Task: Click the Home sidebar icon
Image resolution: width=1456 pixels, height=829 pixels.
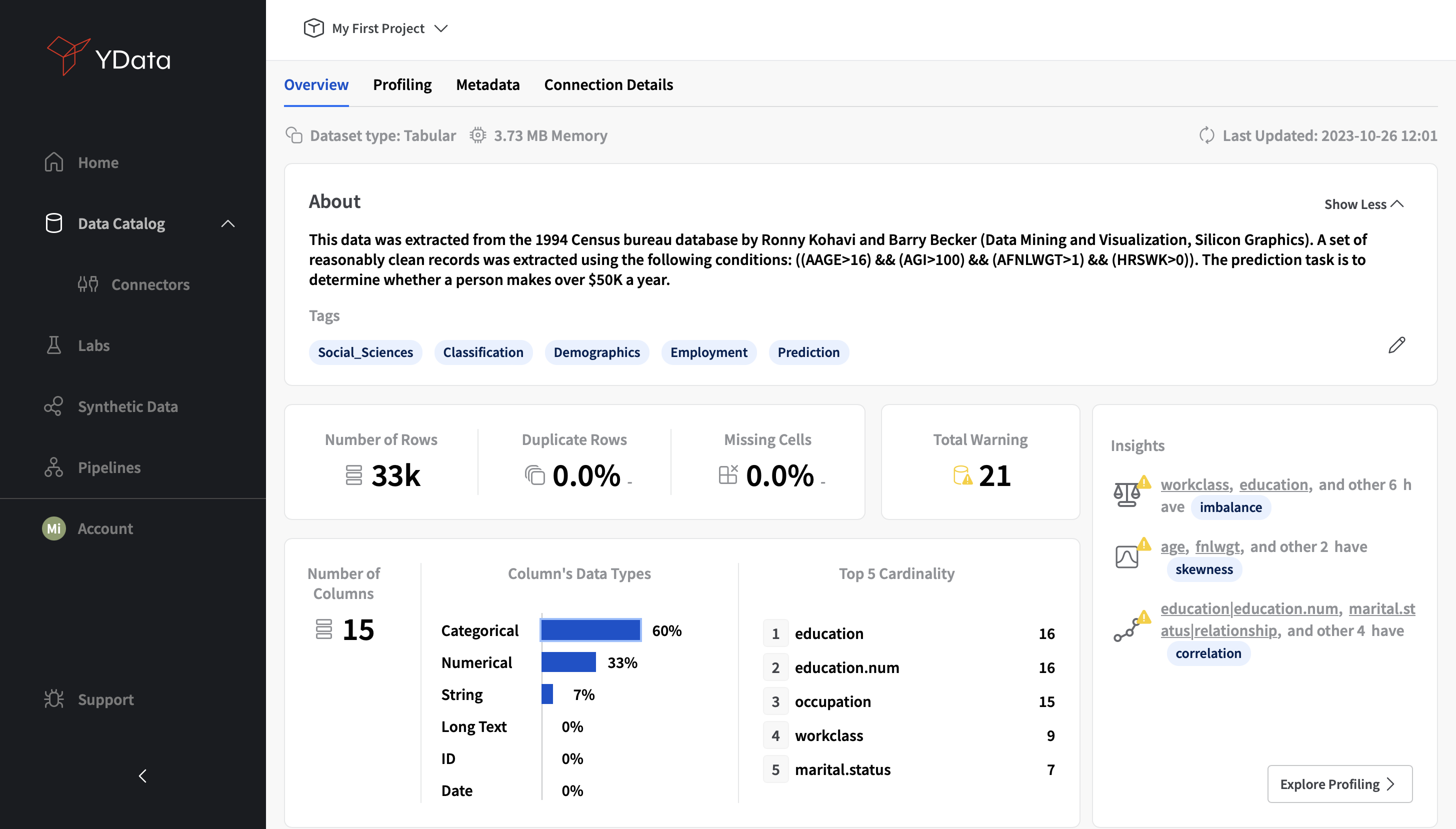Action: pyautogui.click(x=55, y=162)
